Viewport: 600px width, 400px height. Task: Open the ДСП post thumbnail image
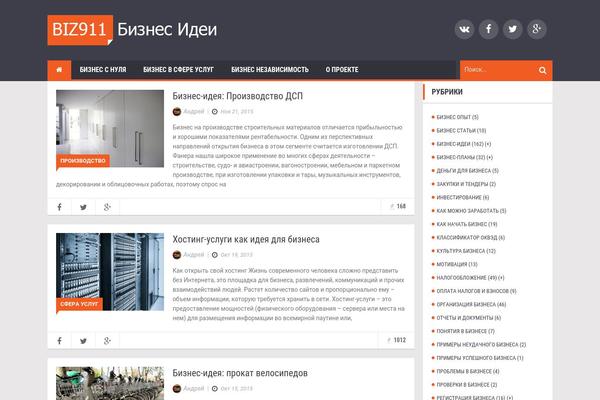pos(110,128)
